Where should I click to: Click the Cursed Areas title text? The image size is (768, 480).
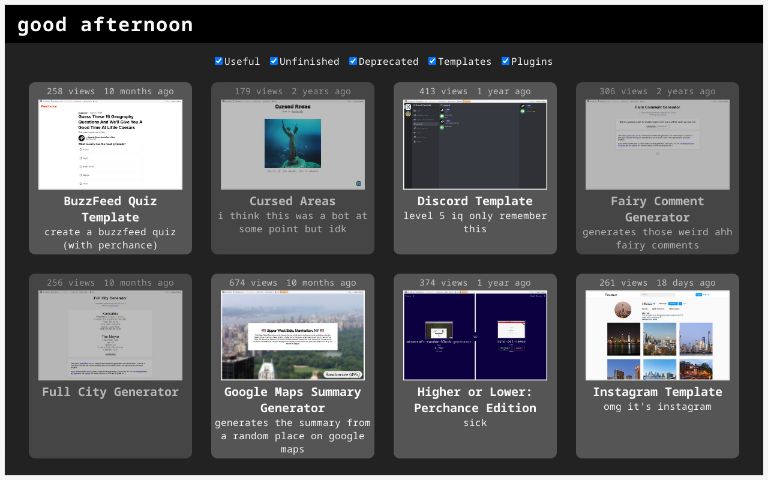coord(292,201)
